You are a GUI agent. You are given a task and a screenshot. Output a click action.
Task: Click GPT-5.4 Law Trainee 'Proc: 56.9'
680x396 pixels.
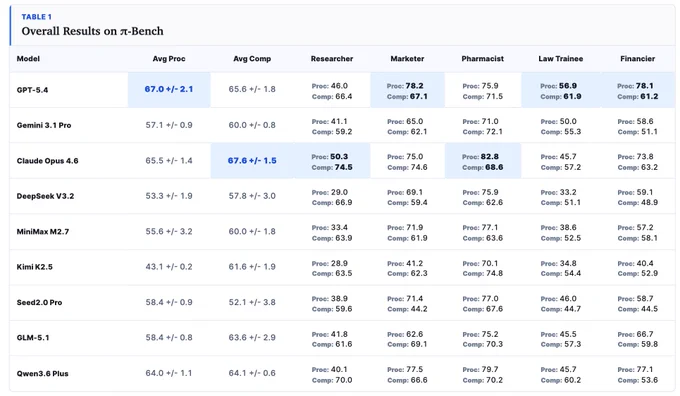coord(558,86)
